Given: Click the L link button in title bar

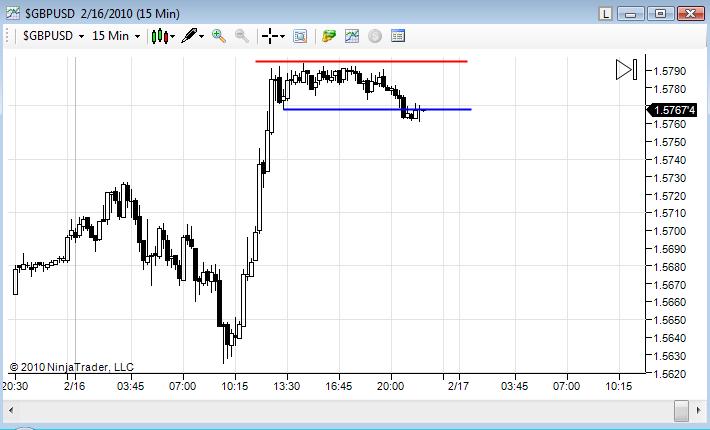Looking at the screenshot, I should (605, 14).
